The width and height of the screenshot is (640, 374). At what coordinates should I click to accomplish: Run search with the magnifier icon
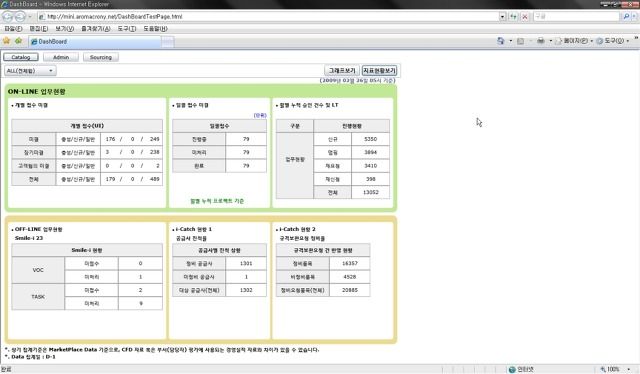(626, 17)
